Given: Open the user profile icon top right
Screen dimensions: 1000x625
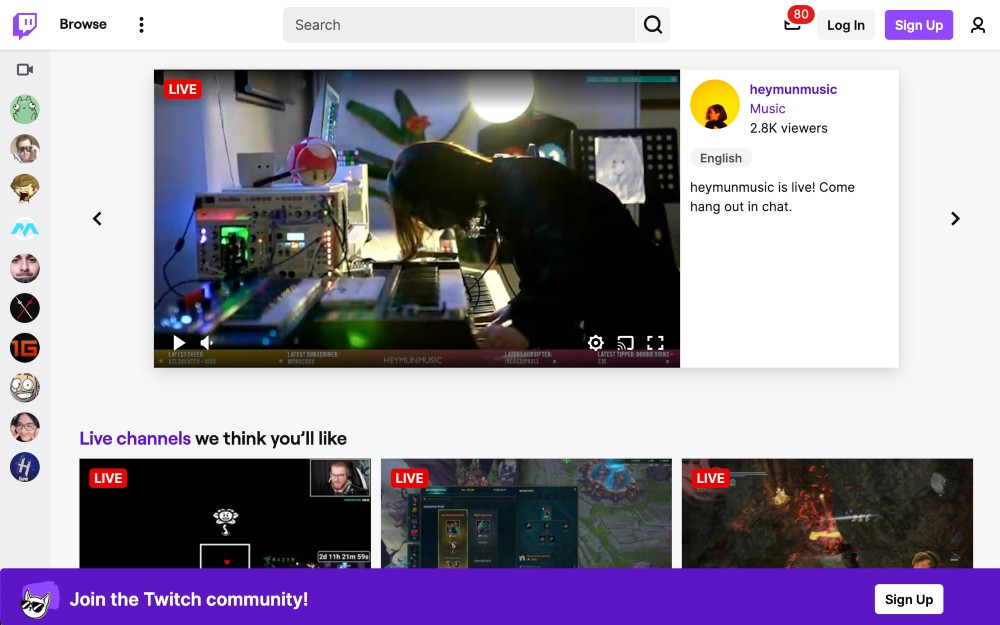Looking at the screenshot, I should point(978,24).
